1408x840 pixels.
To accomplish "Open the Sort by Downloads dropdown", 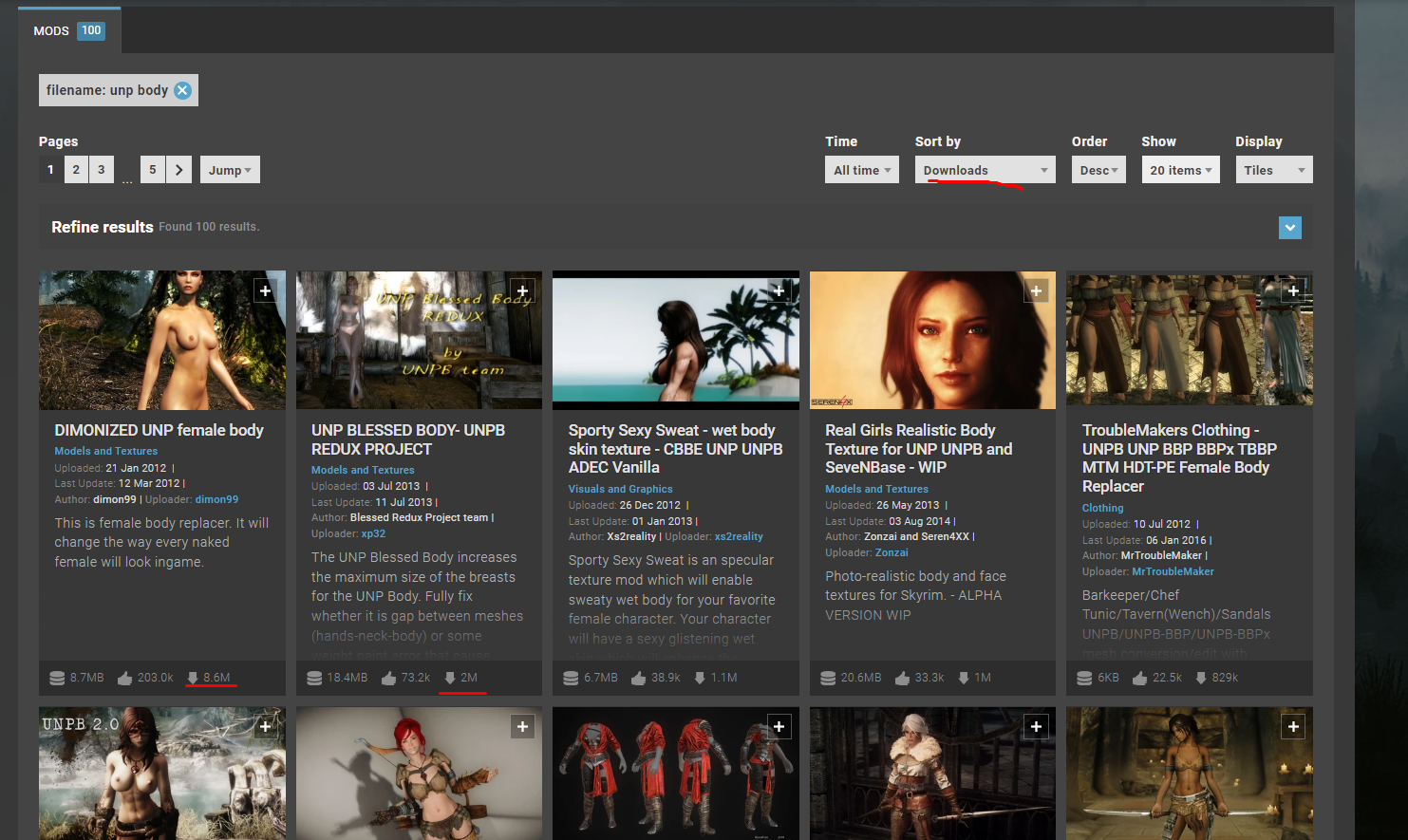I will [x=985, y=170].
